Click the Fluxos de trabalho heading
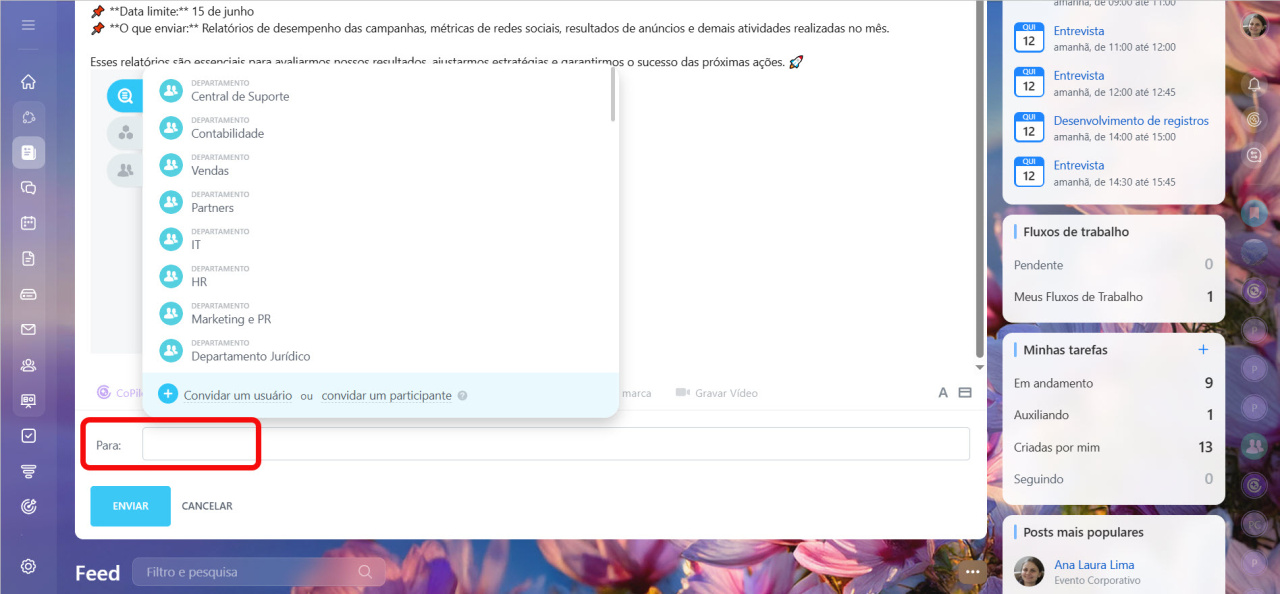 pos(1076,232)
